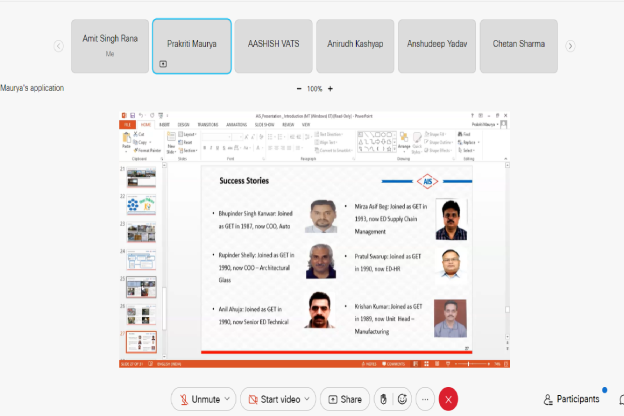Select the Chetan Sharma participant tile
The height and width of the screenshot is (416, 624).
[518, 46]
